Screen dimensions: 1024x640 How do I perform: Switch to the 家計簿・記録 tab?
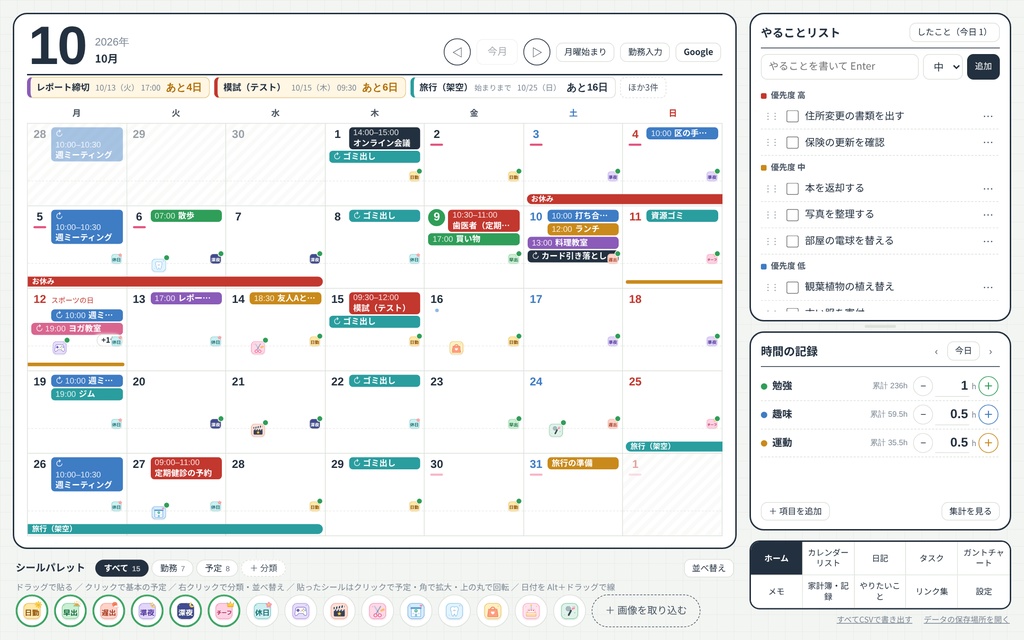(827, 591)
